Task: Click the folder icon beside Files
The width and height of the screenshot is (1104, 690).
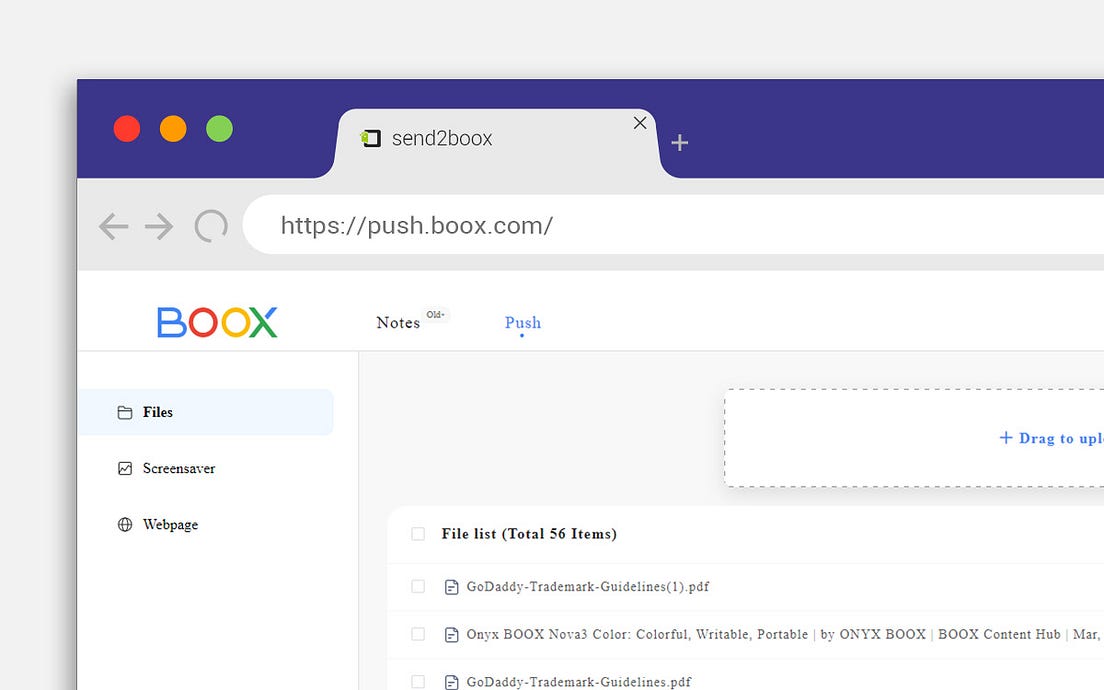Action: pos(125,413)
